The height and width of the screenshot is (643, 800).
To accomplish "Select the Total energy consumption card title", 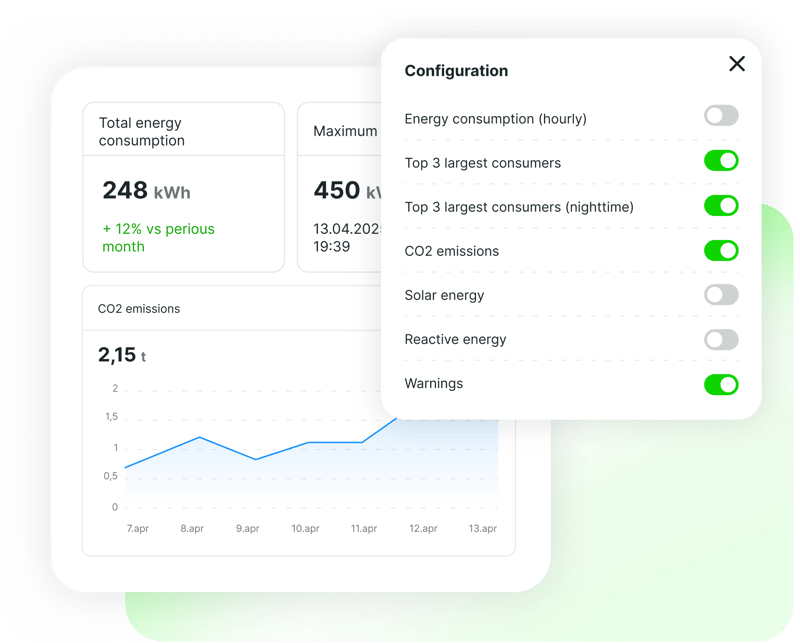I will coord(141,132).
